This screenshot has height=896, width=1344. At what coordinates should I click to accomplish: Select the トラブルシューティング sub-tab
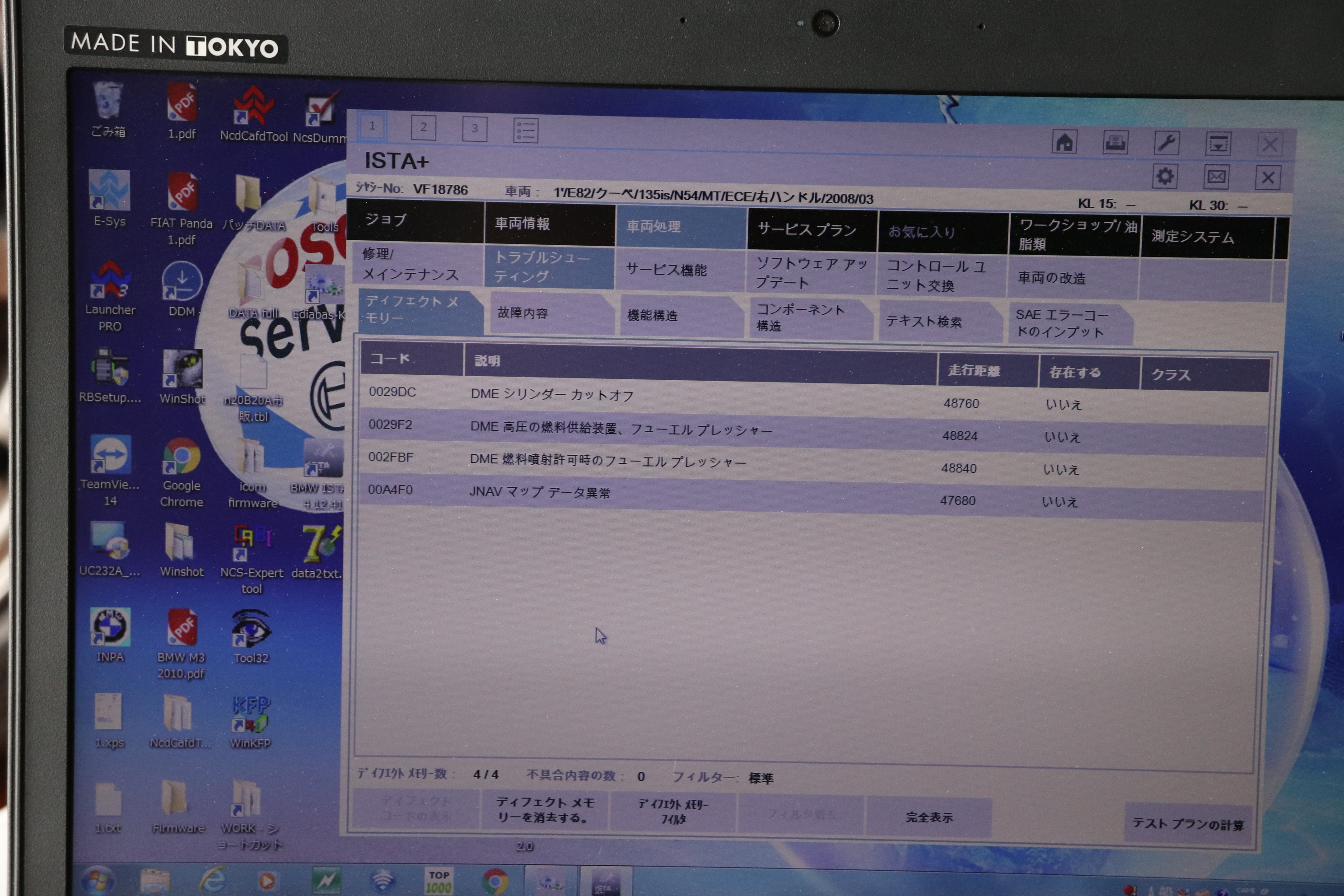(x=549, y=267)
